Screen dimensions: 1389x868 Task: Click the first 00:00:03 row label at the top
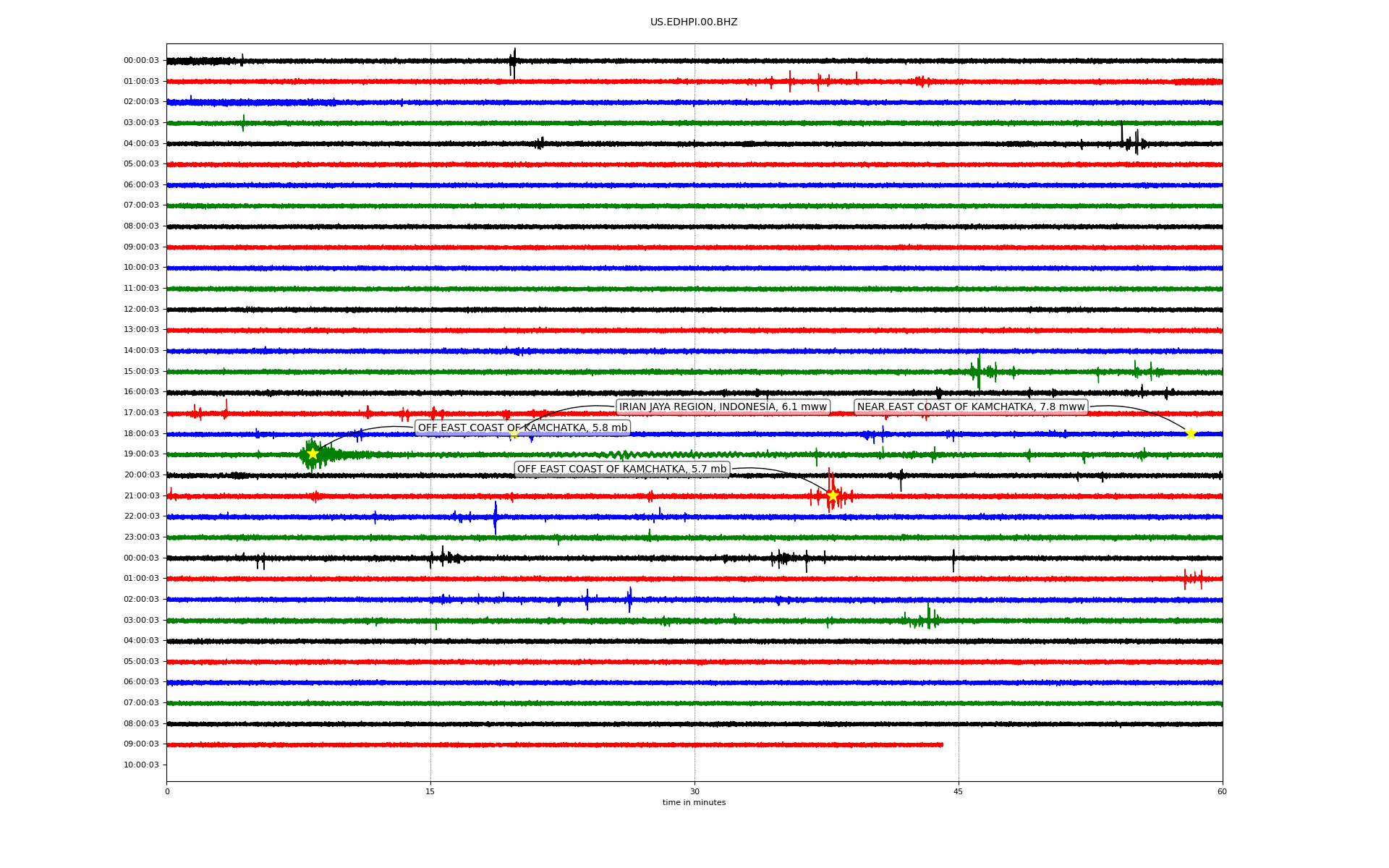[141, 61]
